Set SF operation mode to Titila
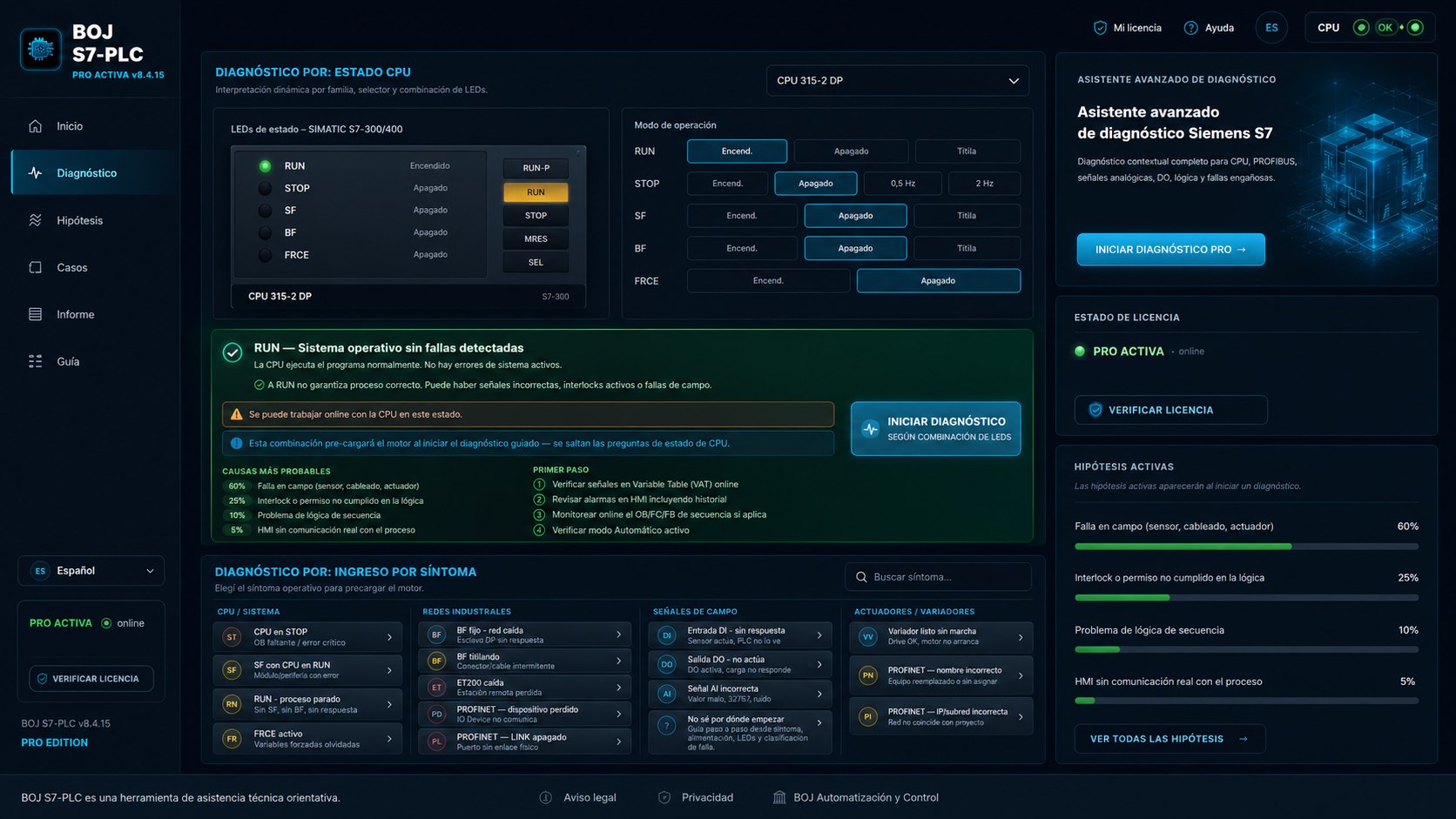This screenshot has width=1456, height=819. point(967,216)
